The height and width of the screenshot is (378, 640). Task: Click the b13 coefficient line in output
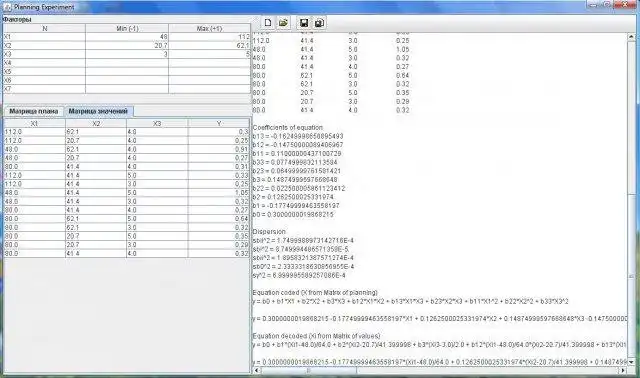click(x=298, y=136)
